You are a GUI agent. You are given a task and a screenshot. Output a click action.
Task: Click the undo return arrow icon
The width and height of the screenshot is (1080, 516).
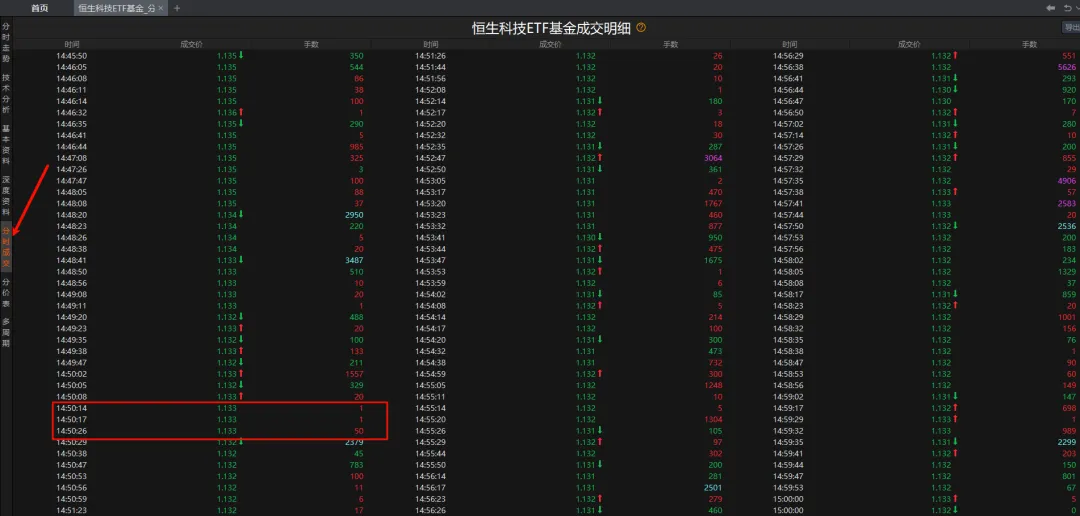(x=1066, y=8)
